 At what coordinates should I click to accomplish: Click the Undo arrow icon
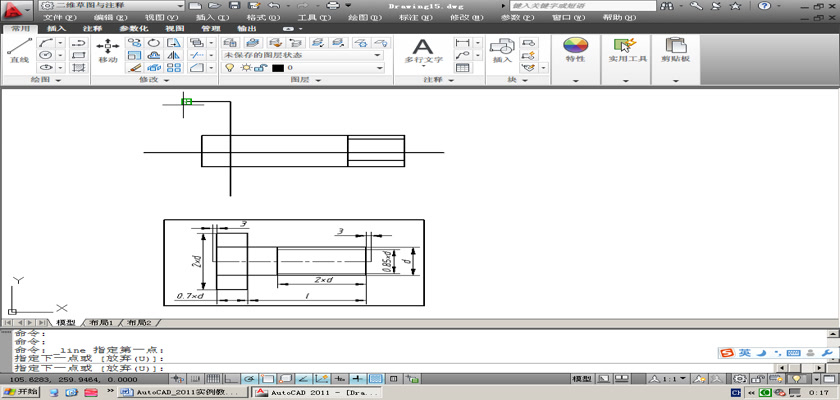click(x=273, y=5)
